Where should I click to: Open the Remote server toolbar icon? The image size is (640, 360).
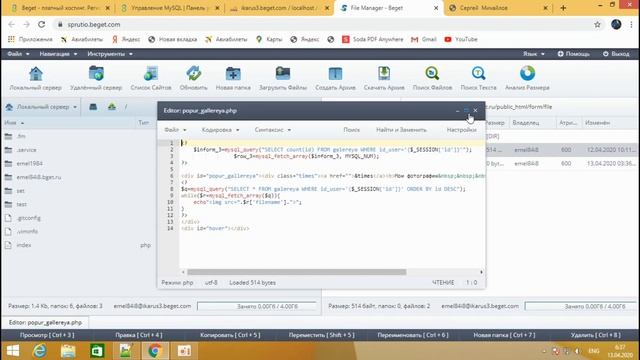click(96, 78)
